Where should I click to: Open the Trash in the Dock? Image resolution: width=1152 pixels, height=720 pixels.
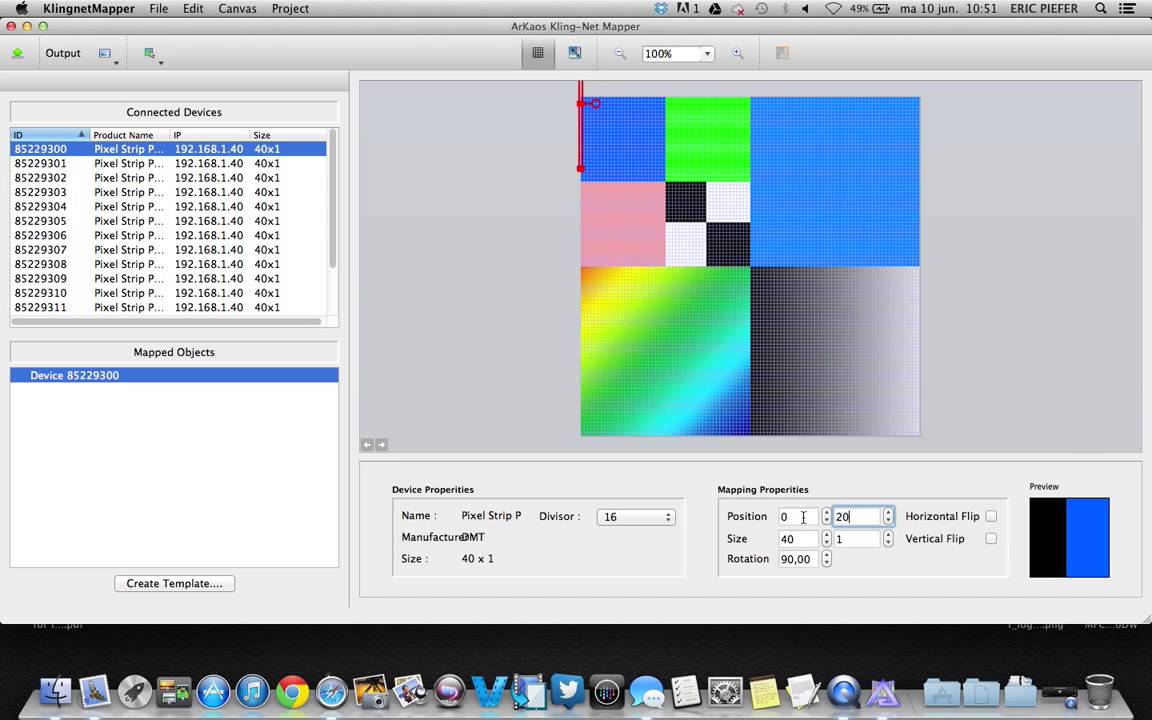pyautogui.click(x=1100, y=691)
